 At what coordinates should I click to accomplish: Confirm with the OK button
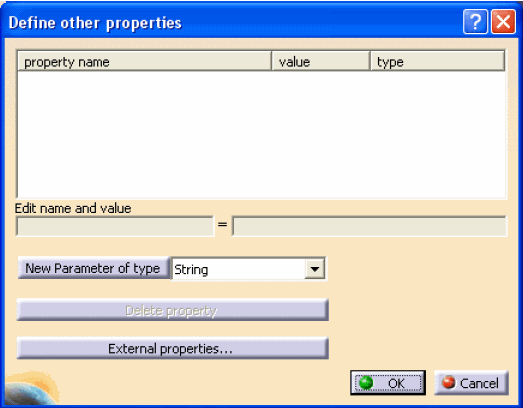pos(388,383)
